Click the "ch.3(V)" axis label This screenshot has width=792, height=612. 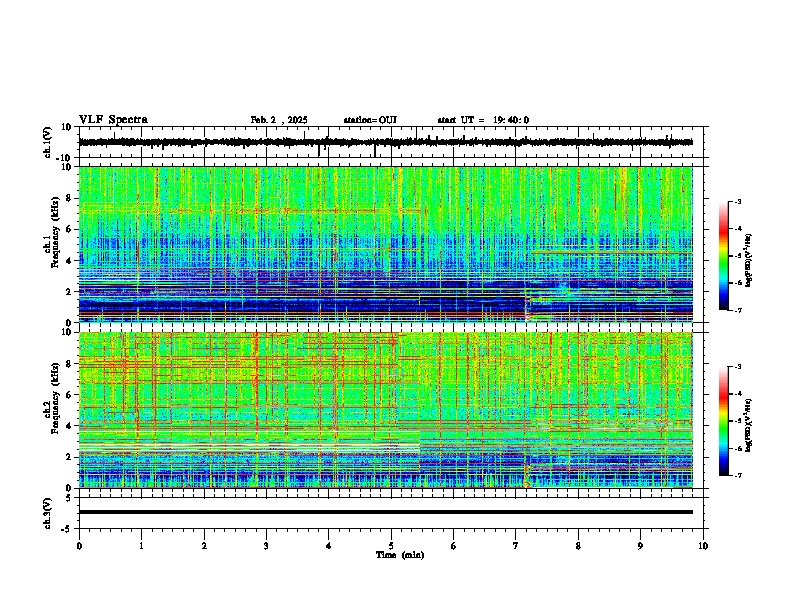tap(48, 513)
